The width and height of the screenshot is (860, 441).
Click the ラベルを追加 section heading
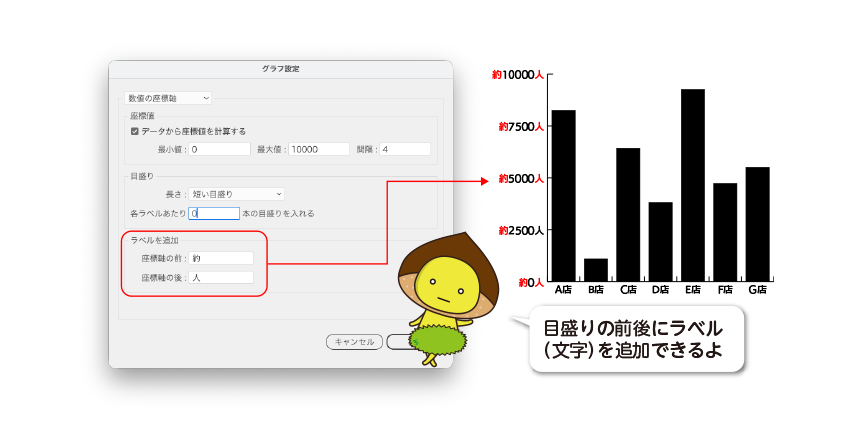[154, 241]
